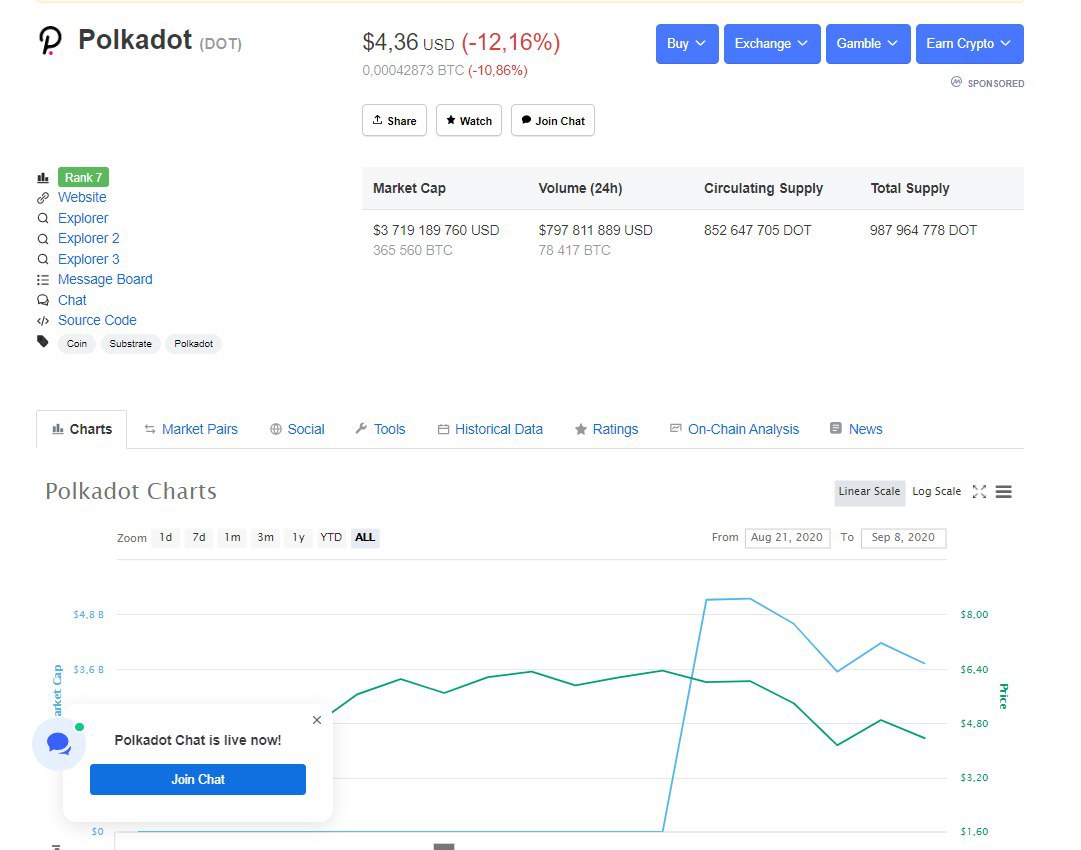Close the Polkadot Chat popup
Screen dimensions: 1081x850
(317, 720)
